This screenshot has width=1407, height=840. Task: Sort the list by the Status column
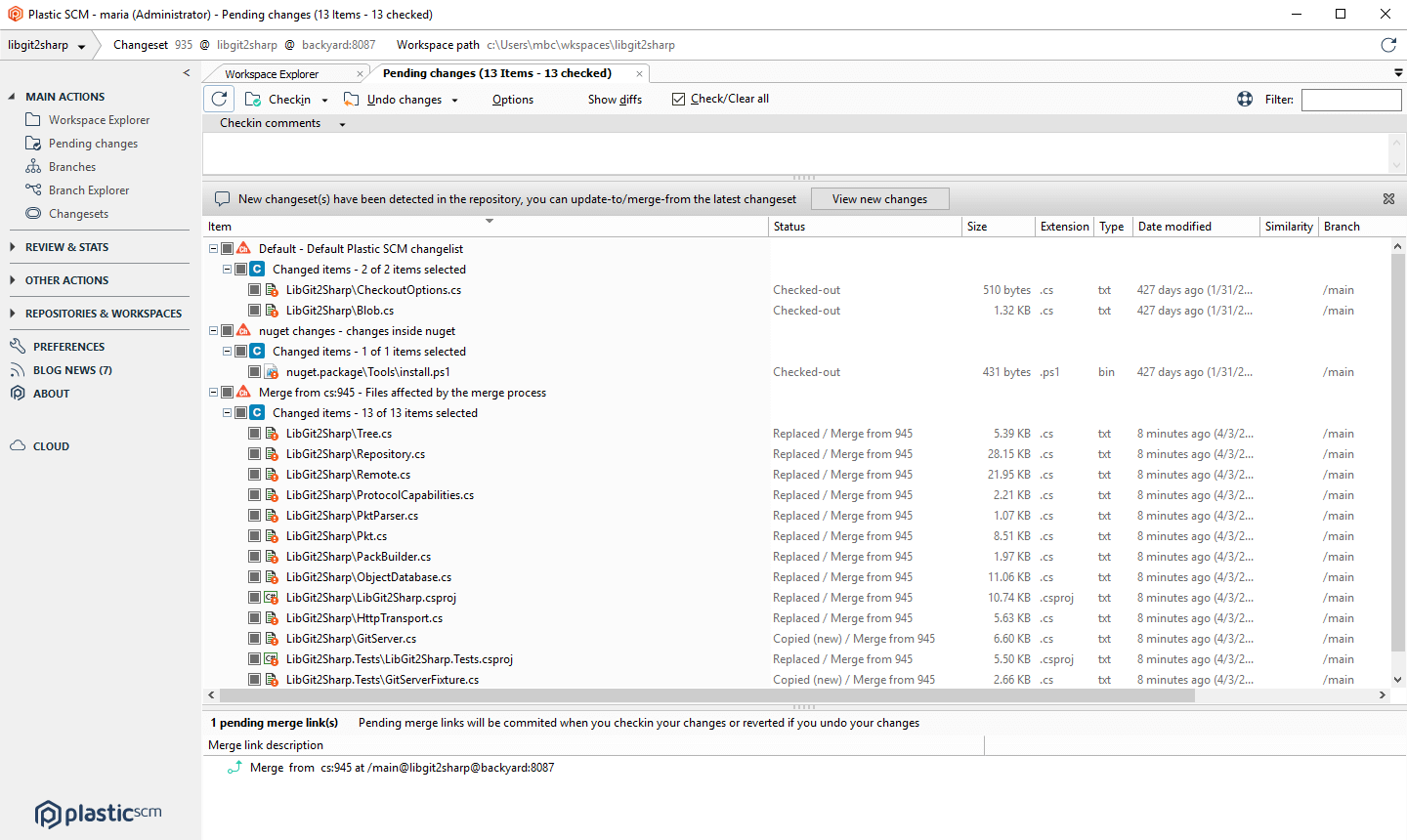(866, 227)
